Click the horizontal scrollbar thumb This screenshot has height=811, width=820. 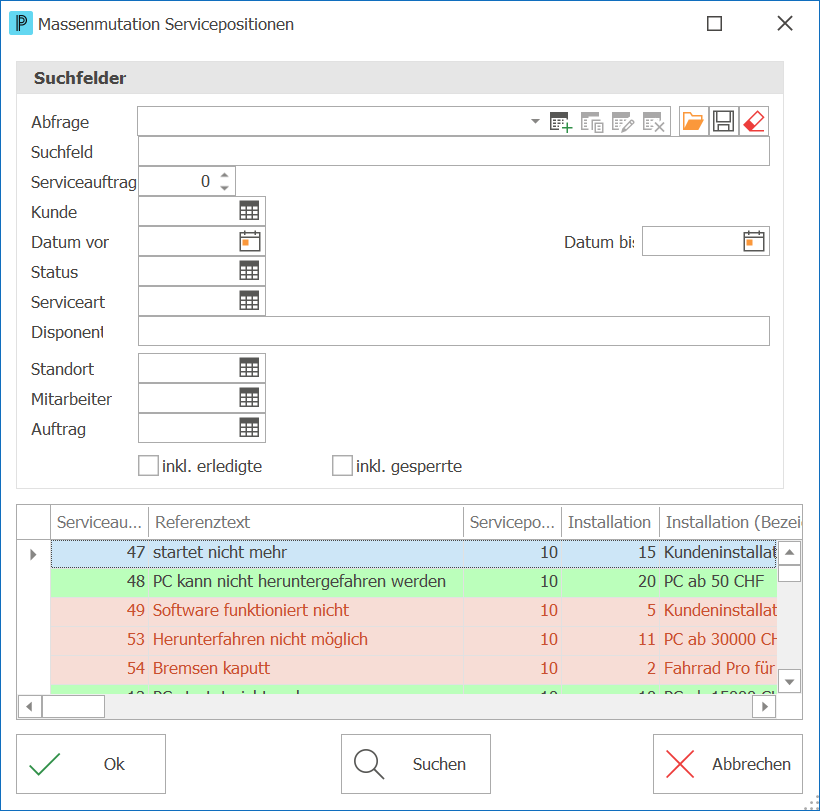coord(73,707)
